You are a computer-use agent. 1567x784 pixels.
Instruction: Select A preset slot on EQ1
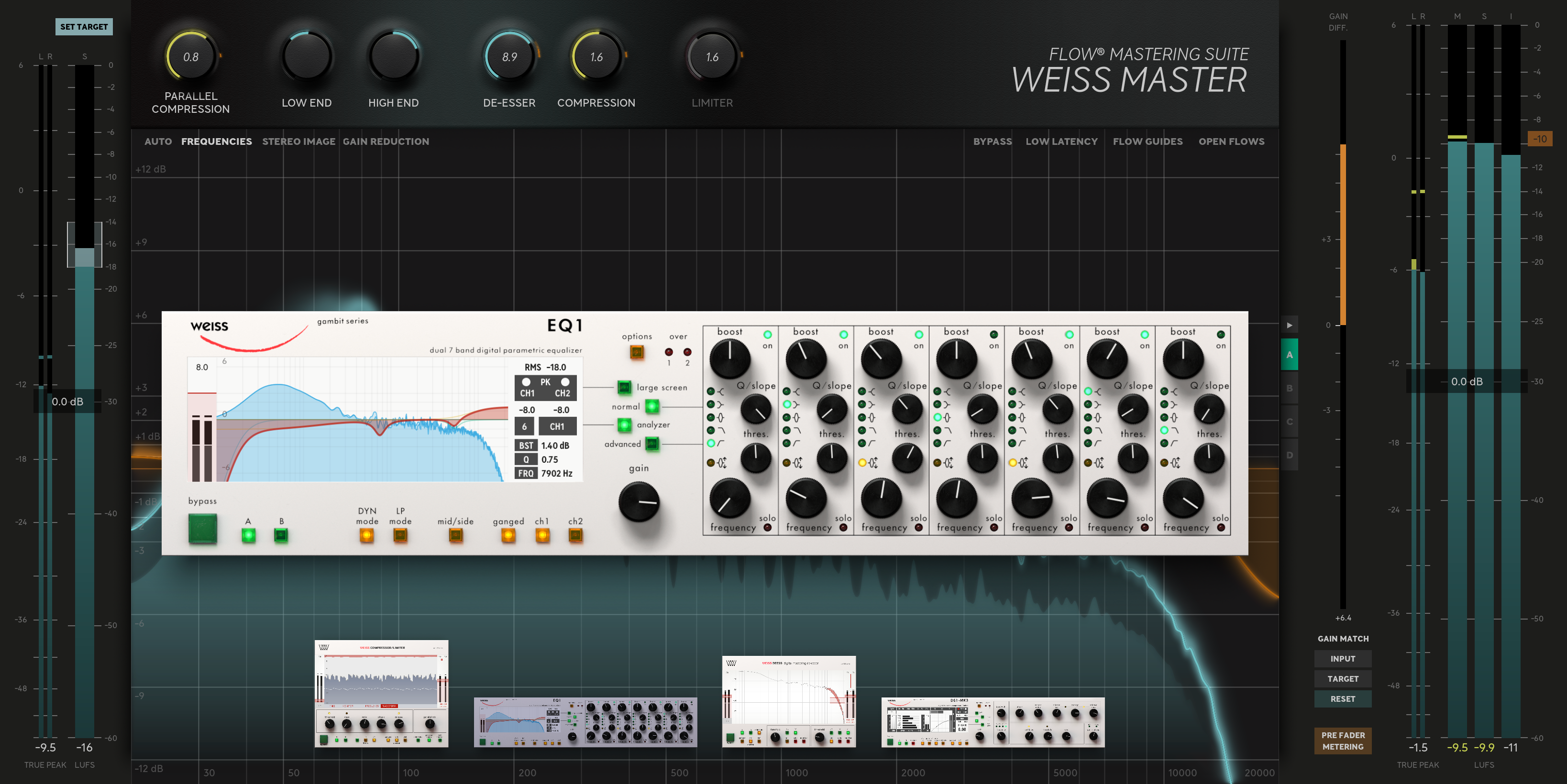click(x=248, y=535)
